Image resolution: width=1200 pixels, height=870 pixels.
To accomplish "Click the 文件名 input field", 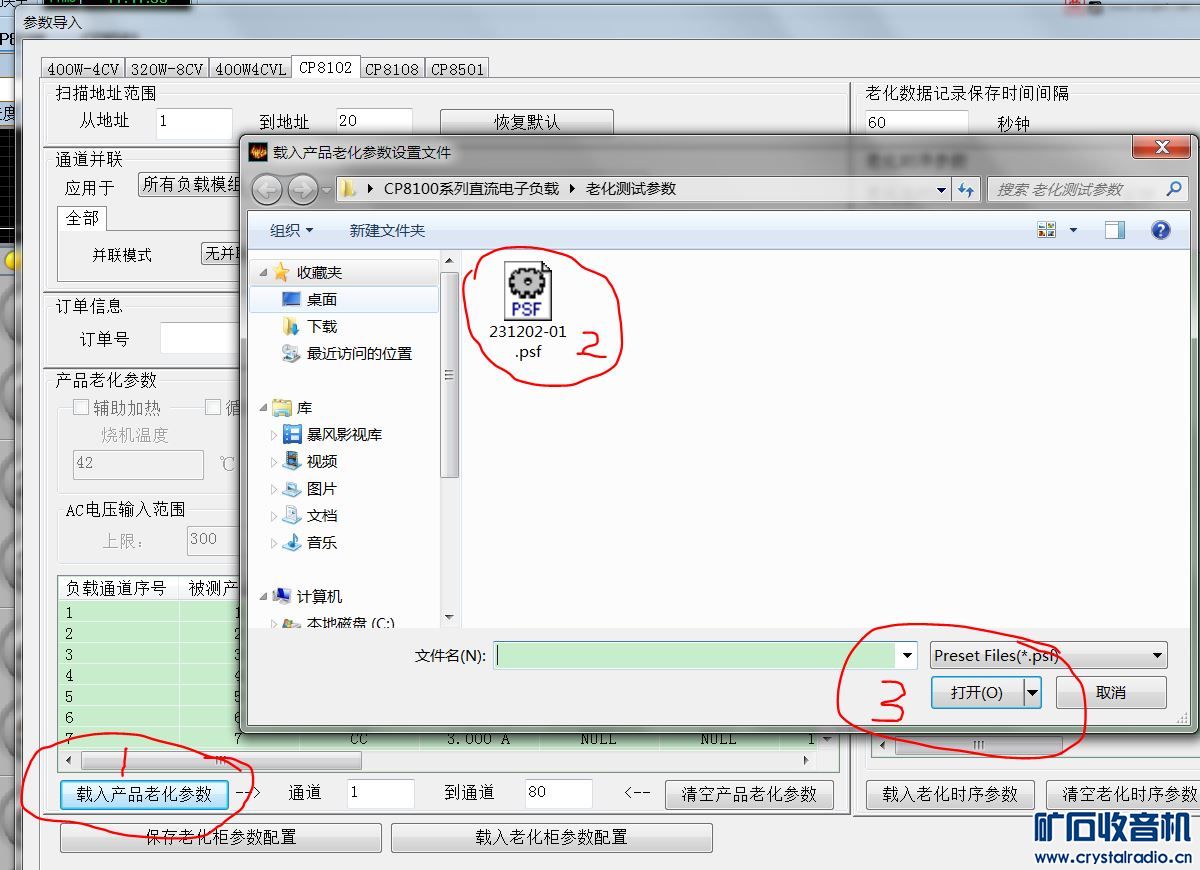I will coord(696,656).
